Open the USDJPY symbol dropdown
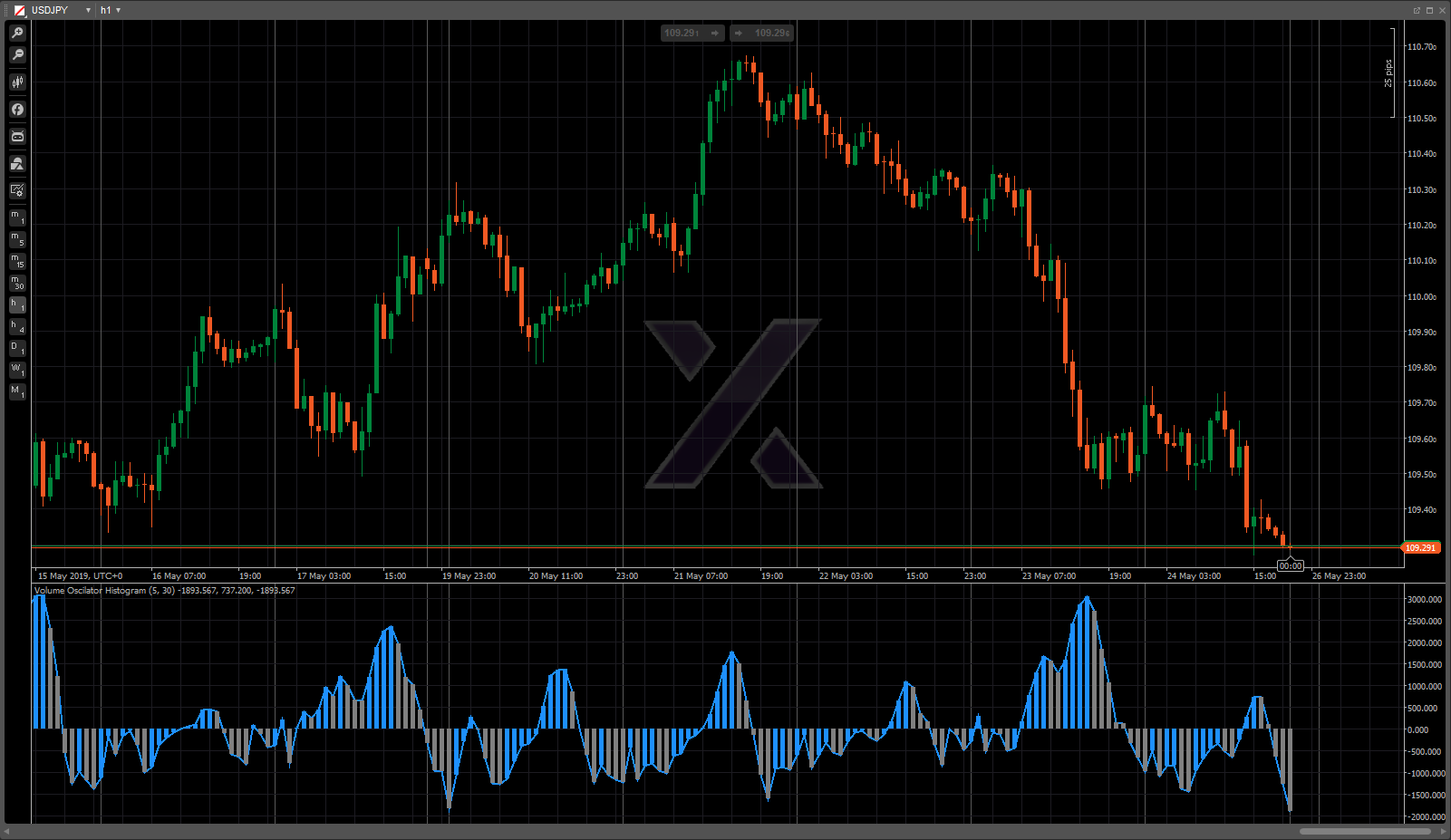The height and width of the screenshot is (840, 1451). [x=88, y=10]
